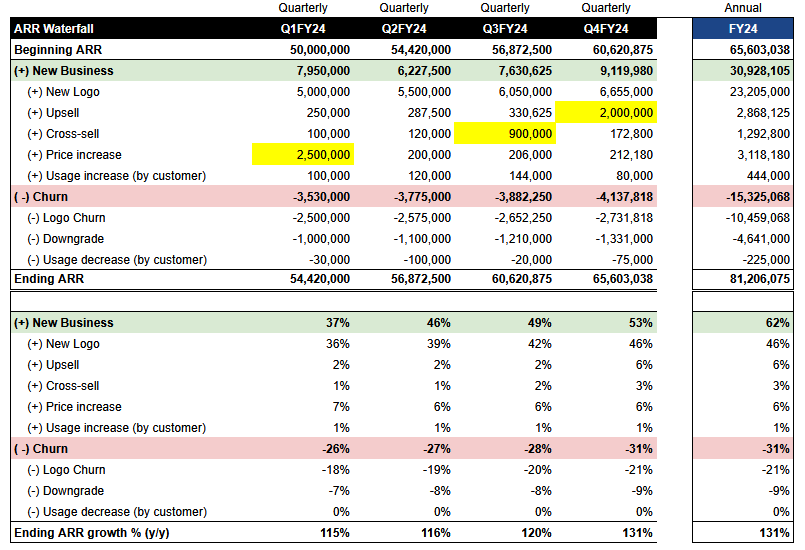The image size is (805, 550).
Task: Select New Logo percentage 42%
Action: [540, 344]
